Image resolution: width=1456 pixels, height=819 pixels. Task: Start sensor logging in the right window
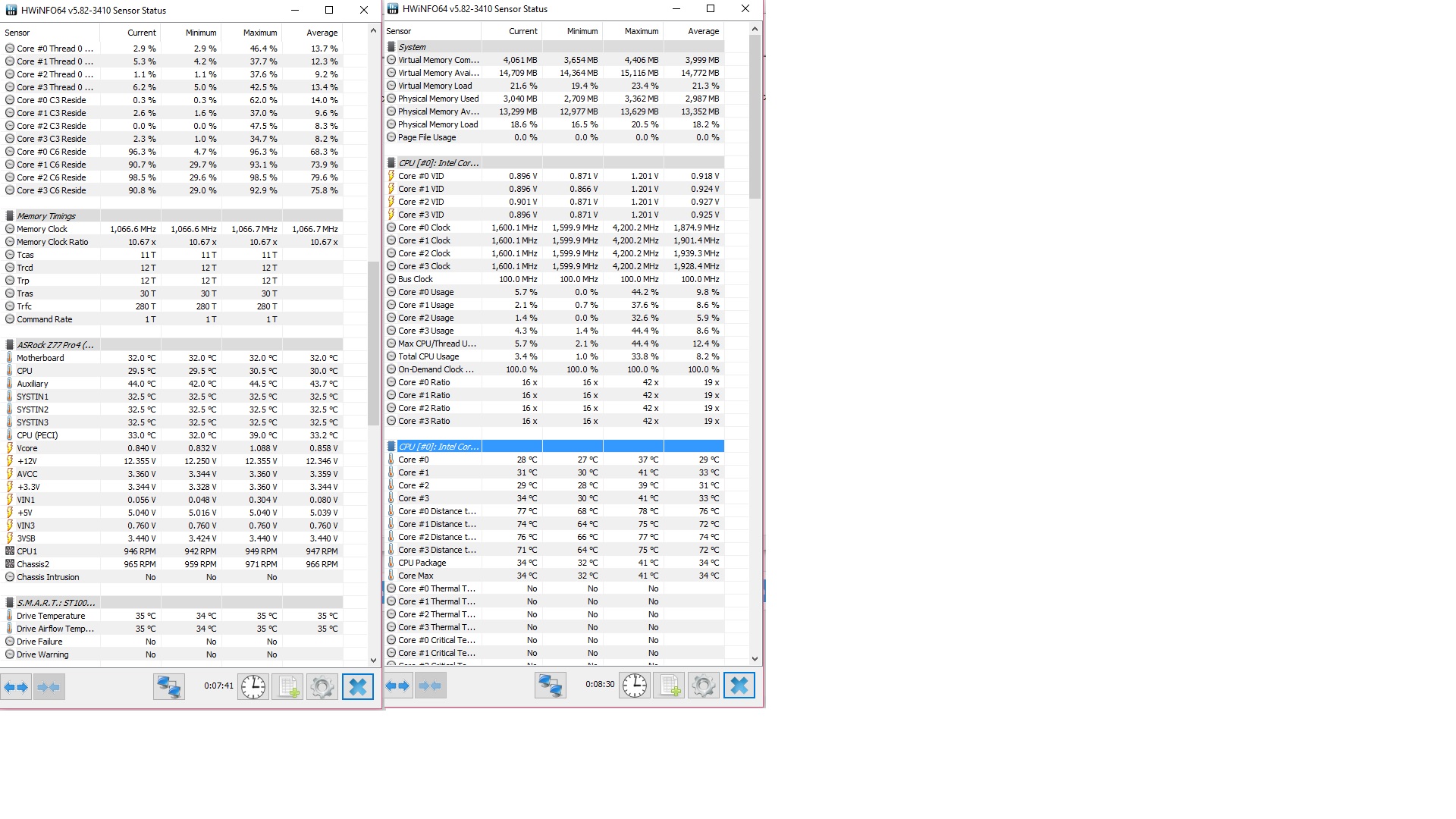click(669, 686)
